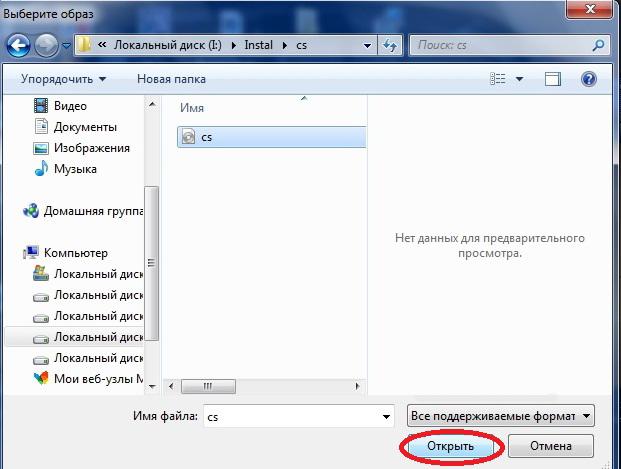Screen dimensions: 621x469
Task: Click the 'Имя' column header
Action: click(192, 108)
